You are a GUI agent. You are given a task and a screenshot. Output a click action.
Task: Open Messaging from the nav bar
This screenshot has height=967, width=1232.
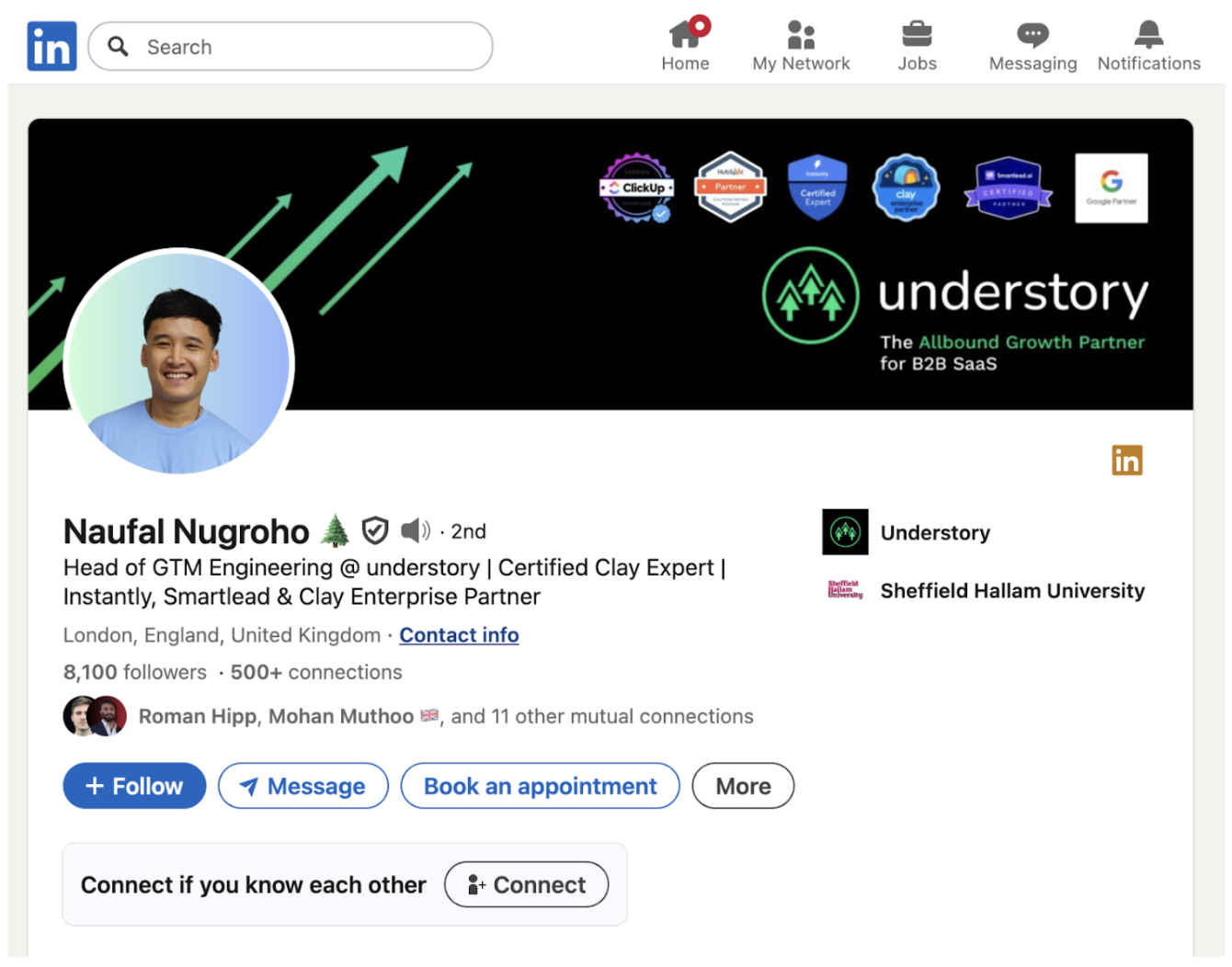(1032, 45)
